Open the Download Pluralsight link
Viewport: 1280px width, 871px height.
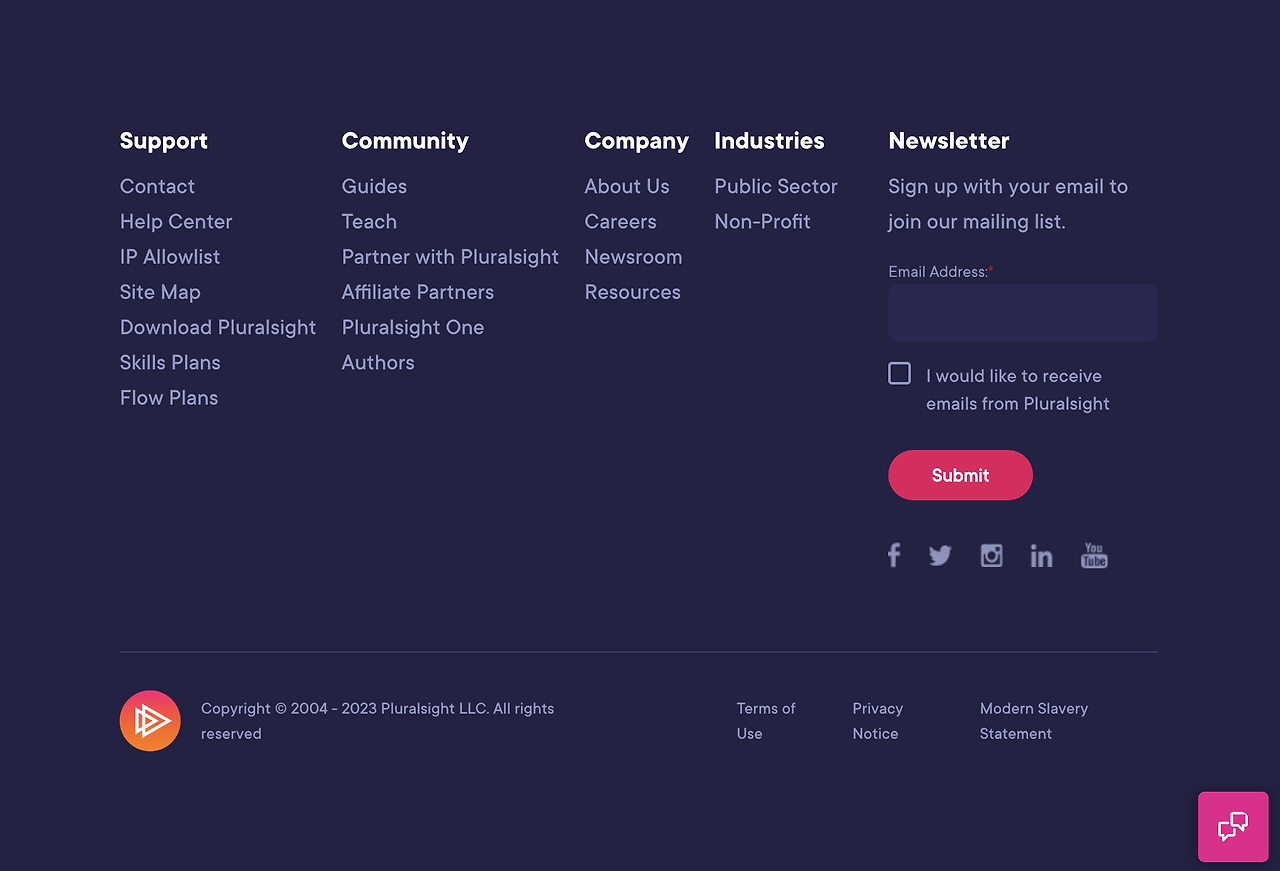(218, 327)
